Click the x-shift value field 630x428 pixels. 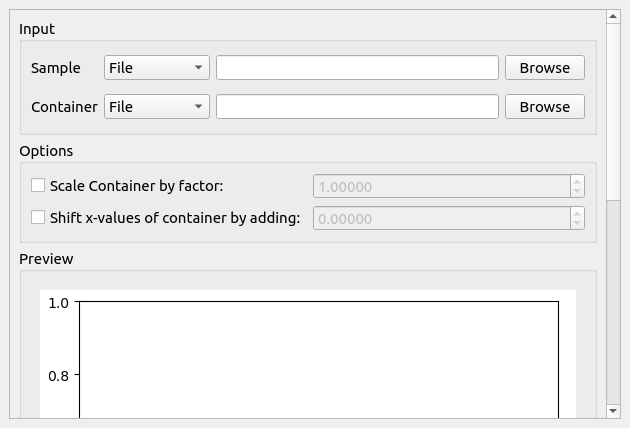pyautogui.click(x=440, y=218)
